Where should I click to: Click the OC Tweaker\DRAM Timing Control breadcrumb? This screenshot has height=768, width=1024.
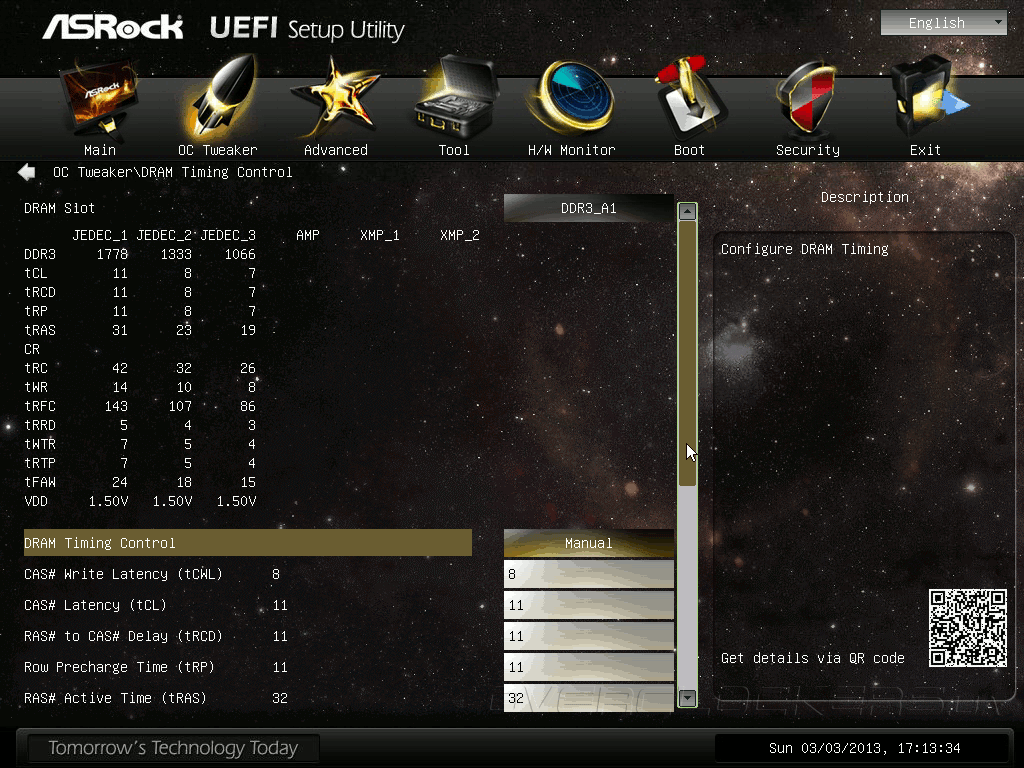pos(172,172)
